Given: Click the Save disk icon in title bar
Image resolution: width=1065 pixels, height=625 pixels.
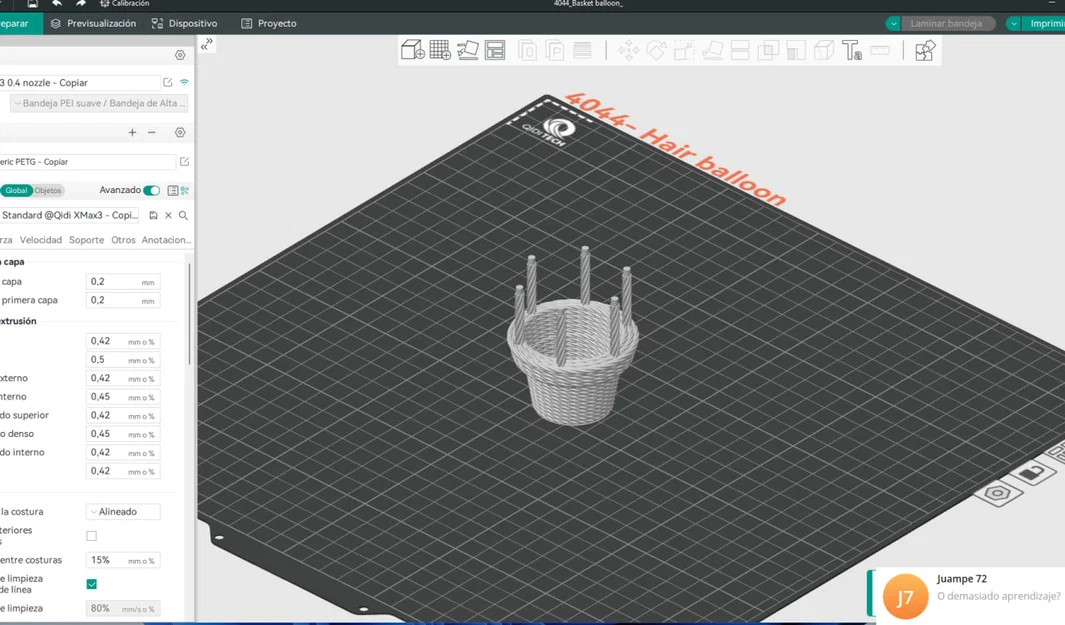Looking at the screenshot, I should (x=32, y=3).
